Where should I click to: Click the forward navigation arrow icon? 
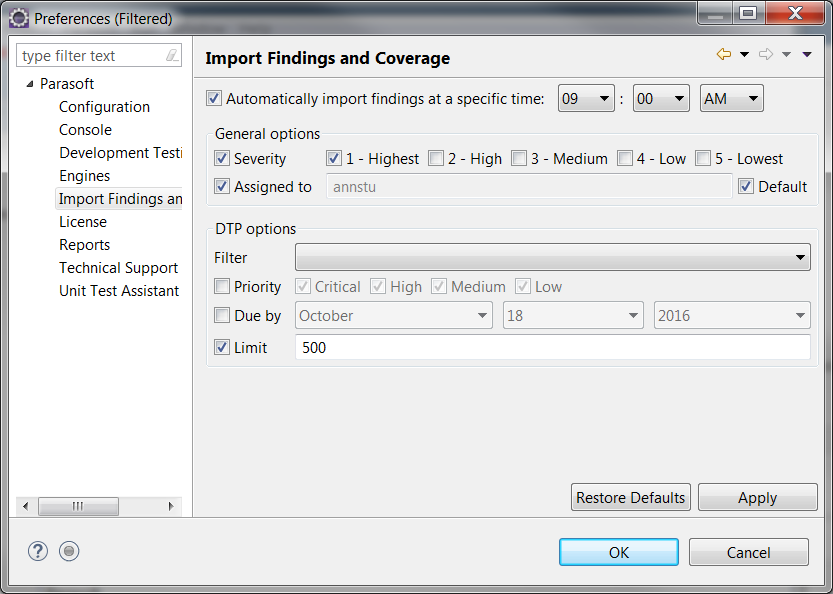pyautogui.click(x=766, y=54)
